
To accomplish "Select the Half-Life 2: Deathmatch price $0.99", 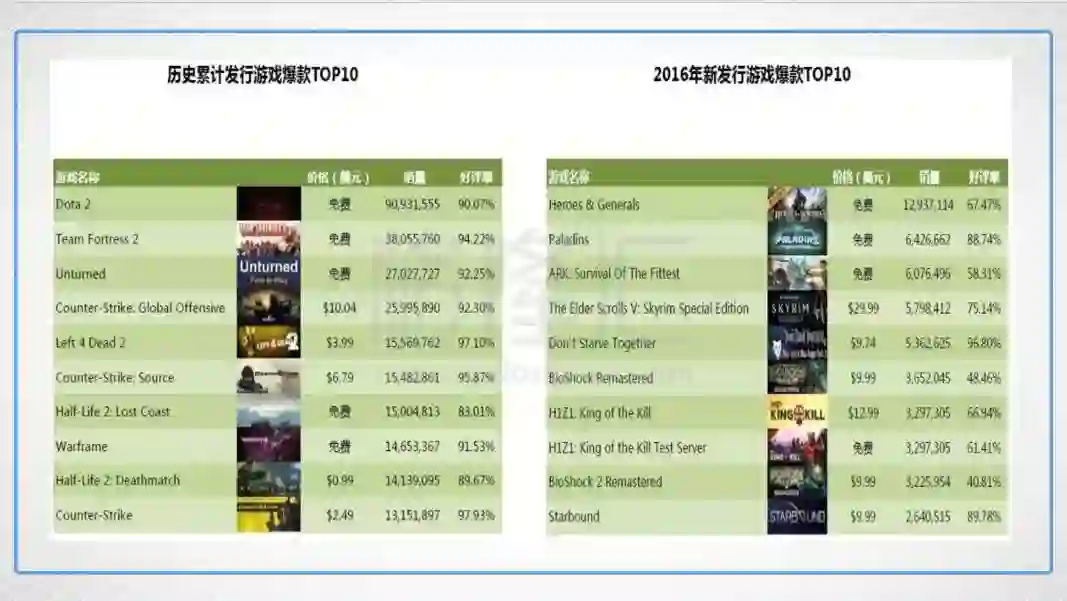I will tap(340, 481).
